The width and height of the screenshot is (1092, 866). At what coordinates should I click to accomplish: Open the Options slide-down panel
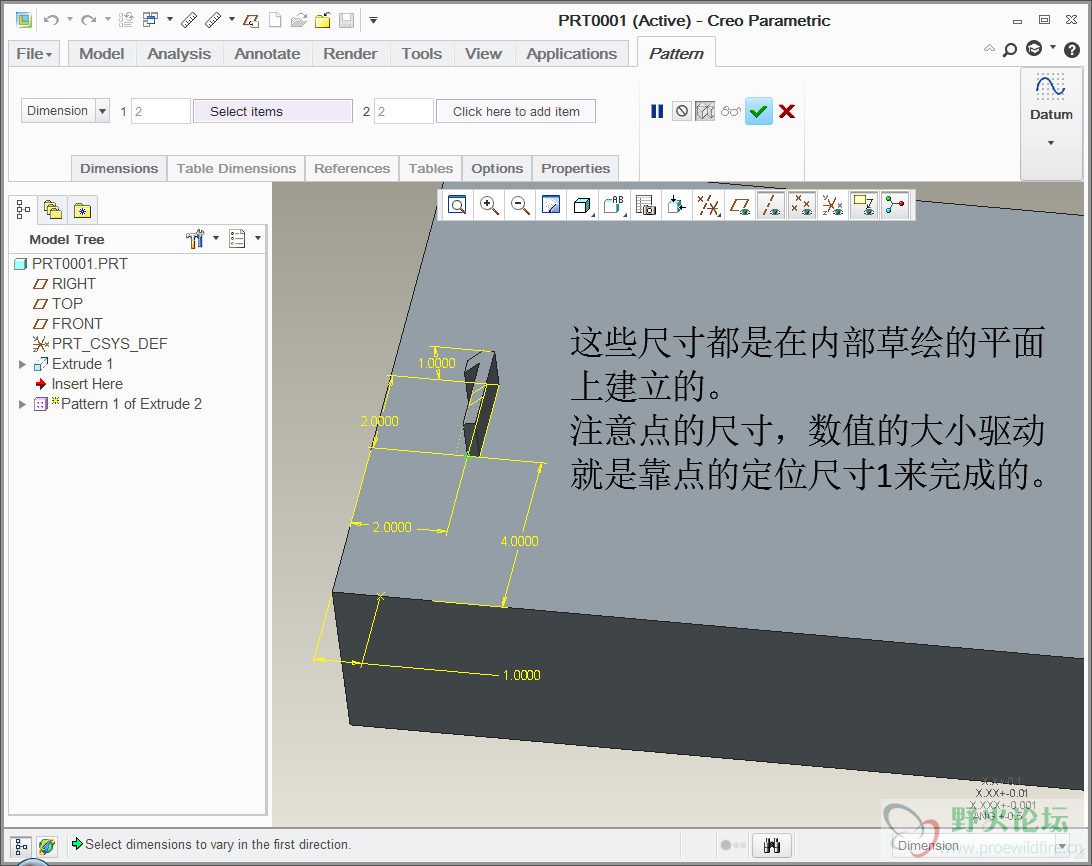pyautogui.click(x=497, y=169)
